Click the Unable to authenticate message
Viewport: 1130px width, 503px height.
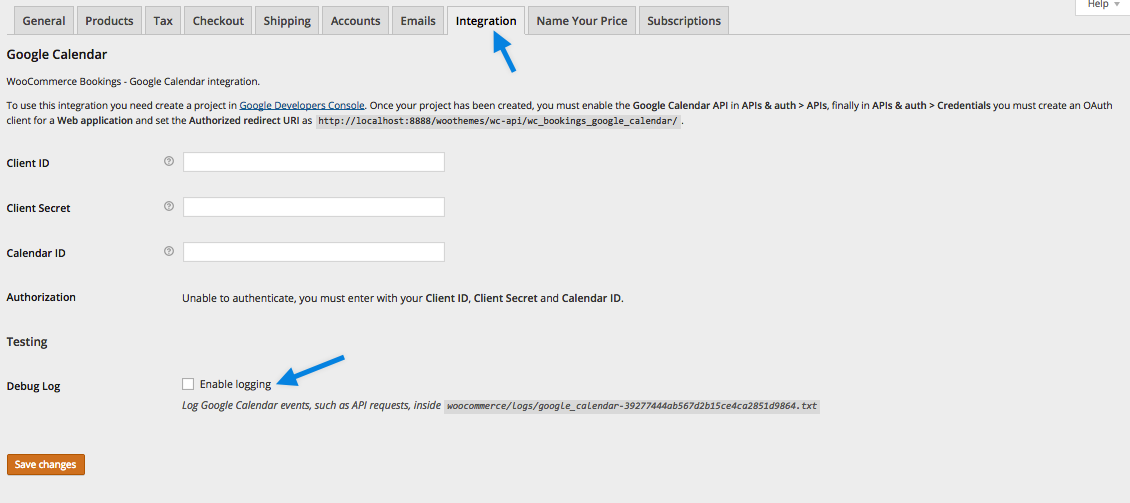pos(403,298)
